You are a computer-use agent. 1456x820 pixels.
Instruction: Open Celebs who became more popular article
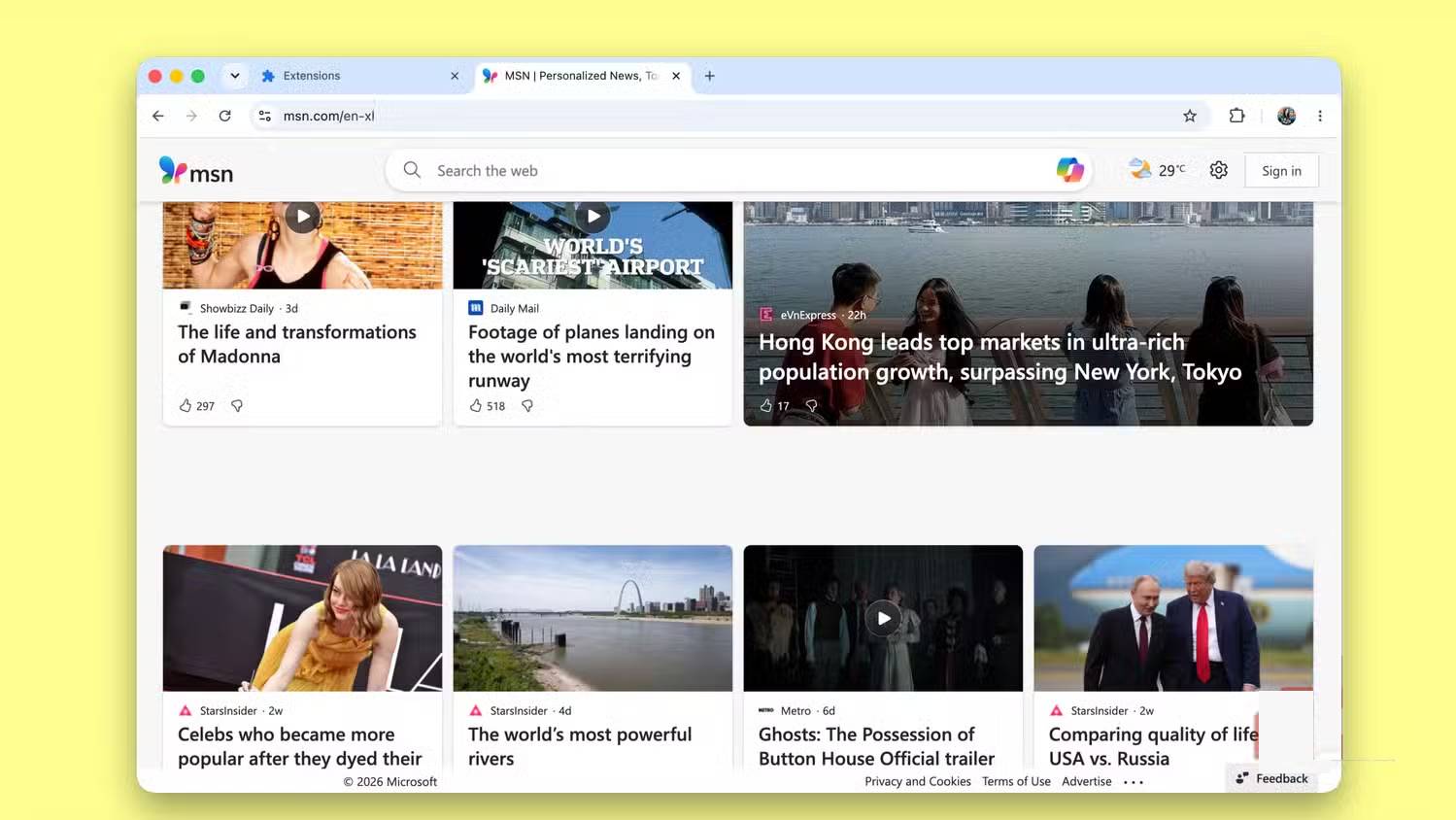pyautogui.click(x=300, y=746)
